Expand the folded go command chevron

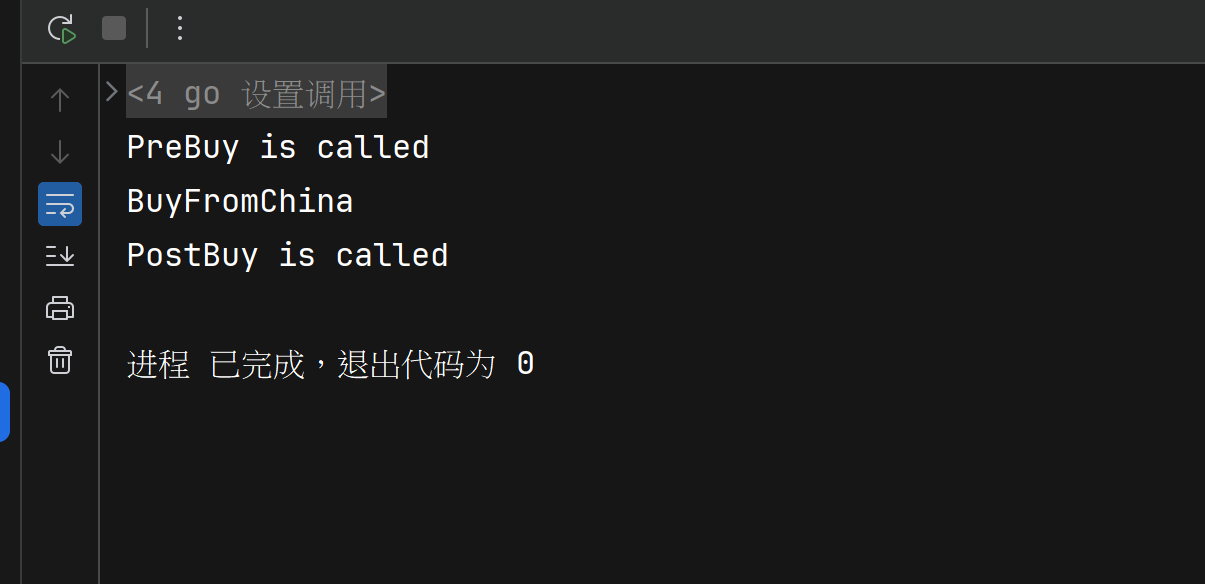point(112,92)
